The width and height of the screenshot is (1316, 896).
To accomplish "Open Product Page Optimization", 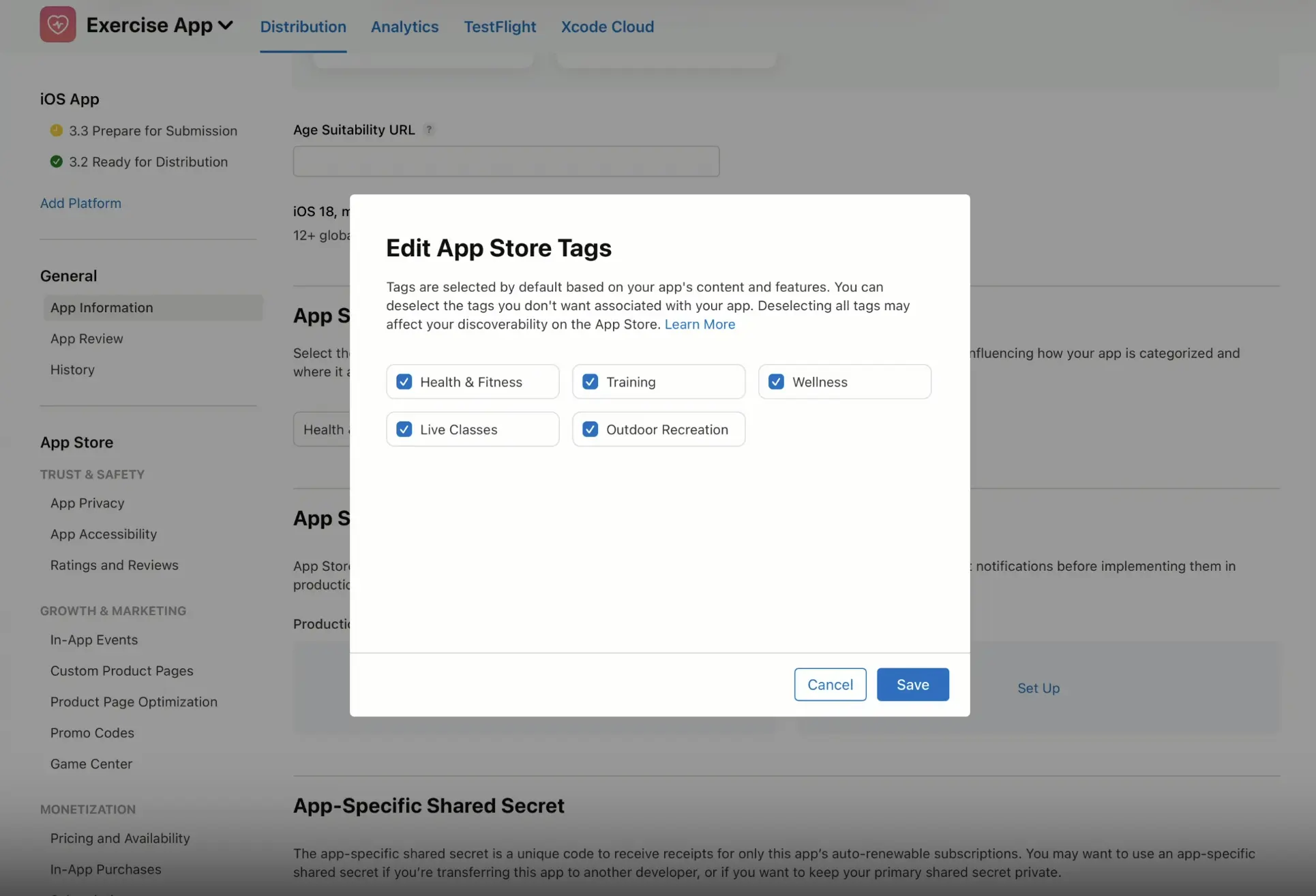I will [x=134, y=702].
